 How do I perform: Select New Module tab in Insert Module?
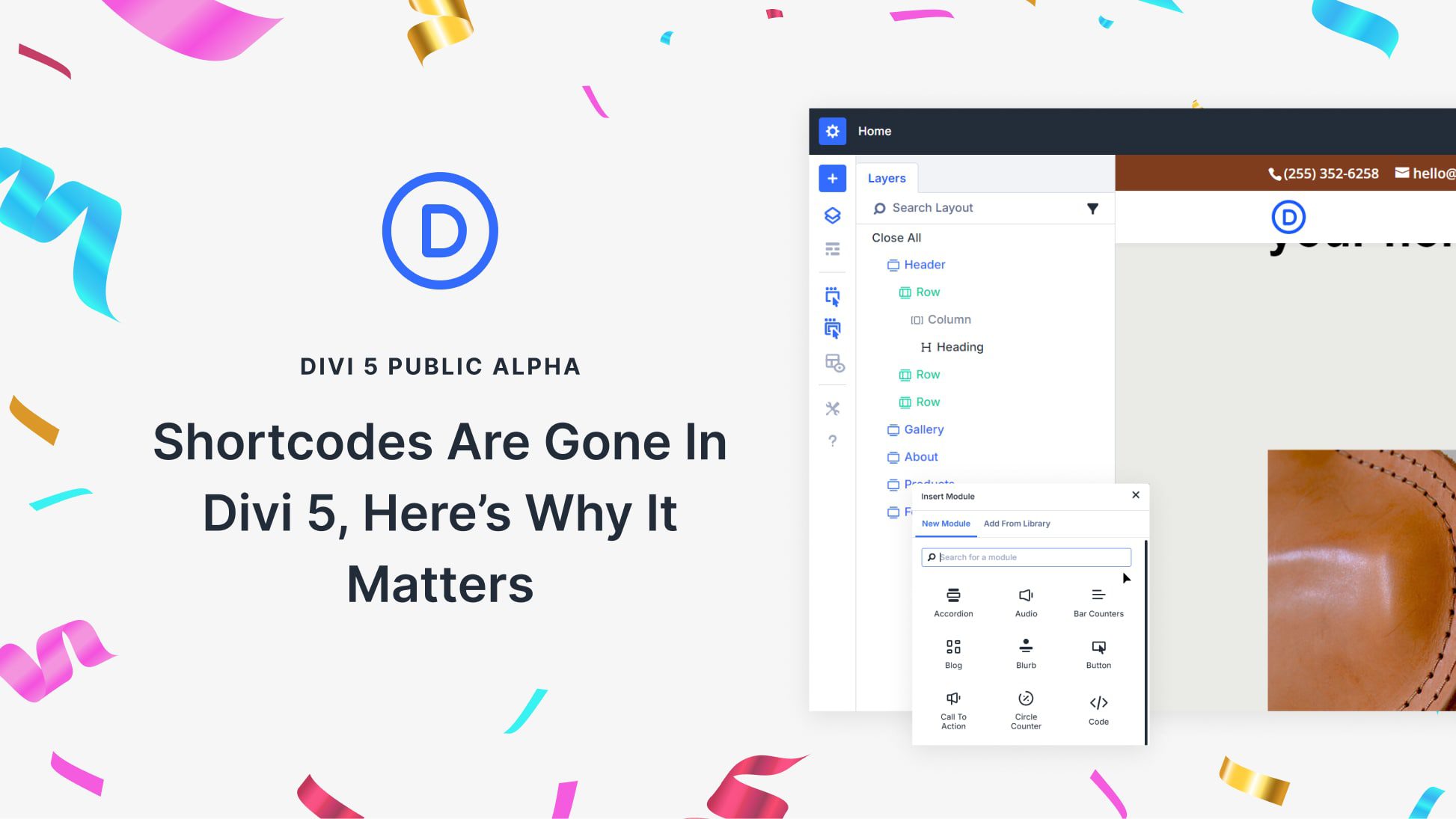(x=945, y=523)
